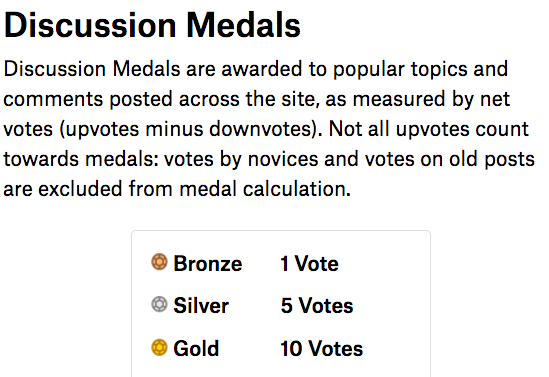Click the 'across the site' phrase
The height and width of the screenshot is (377, 549).
tap(249, 99)
